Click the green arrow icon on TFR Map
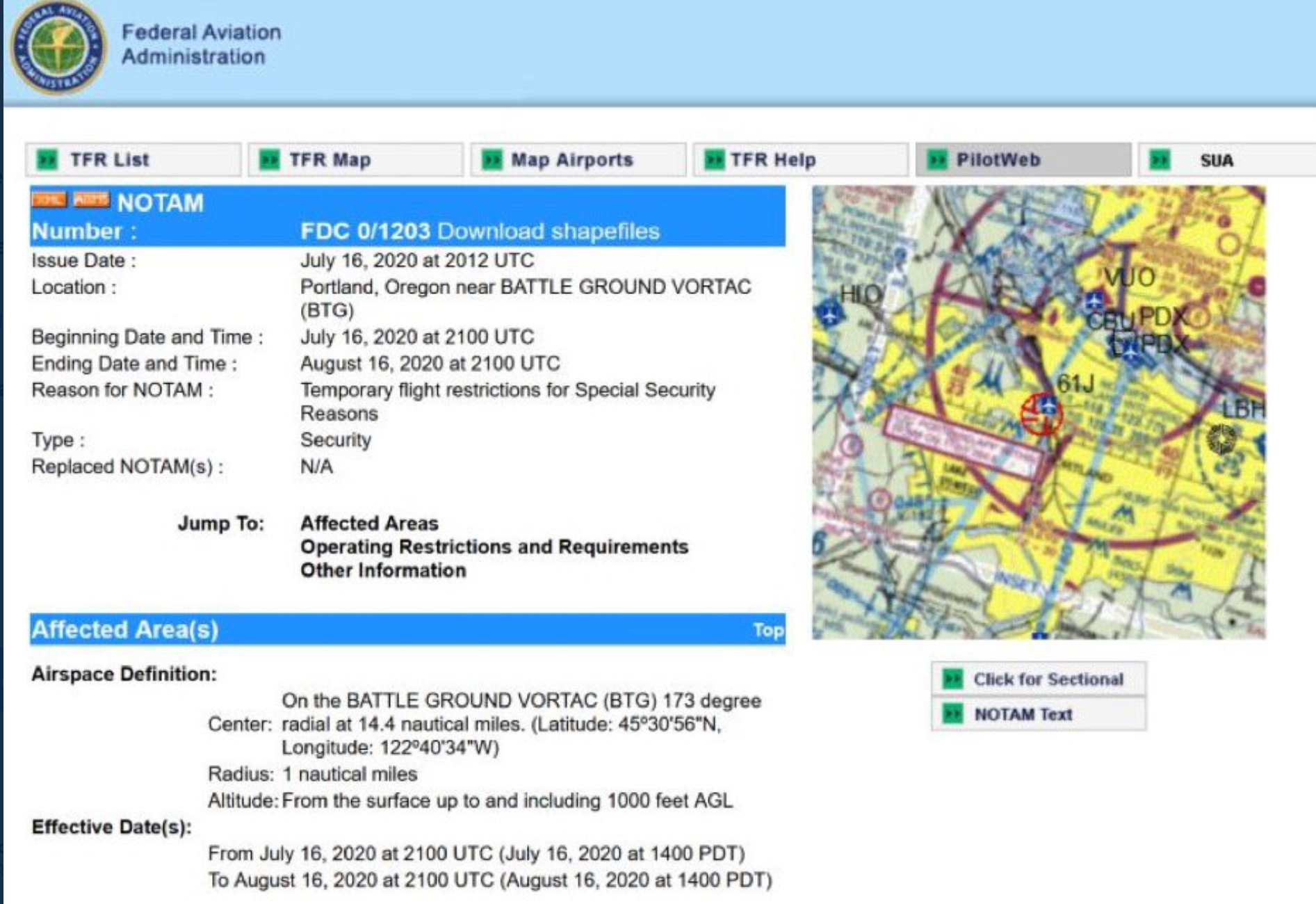The height and width of the screenshot is (904, 1316). point(269,160)
